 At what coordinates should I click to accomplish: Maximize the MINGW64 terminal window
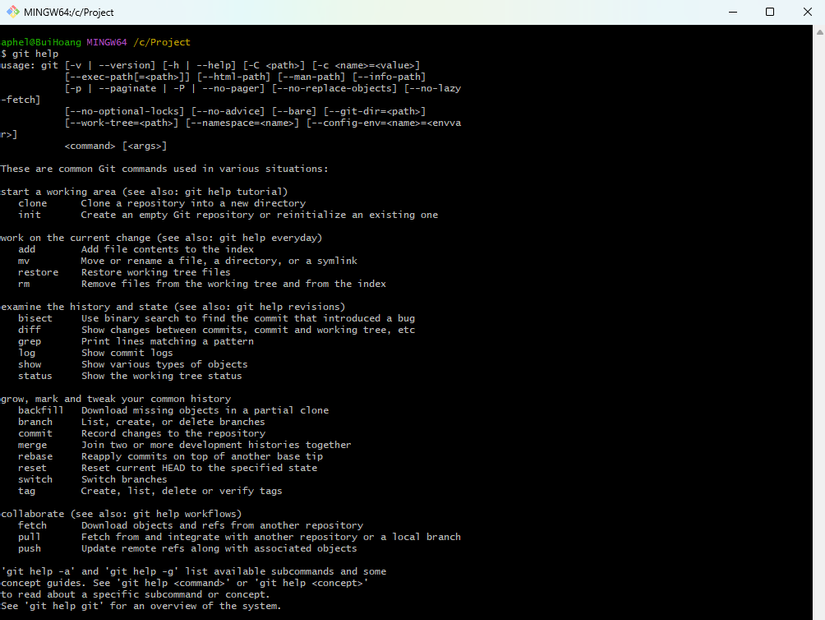(x=770, y=12)
